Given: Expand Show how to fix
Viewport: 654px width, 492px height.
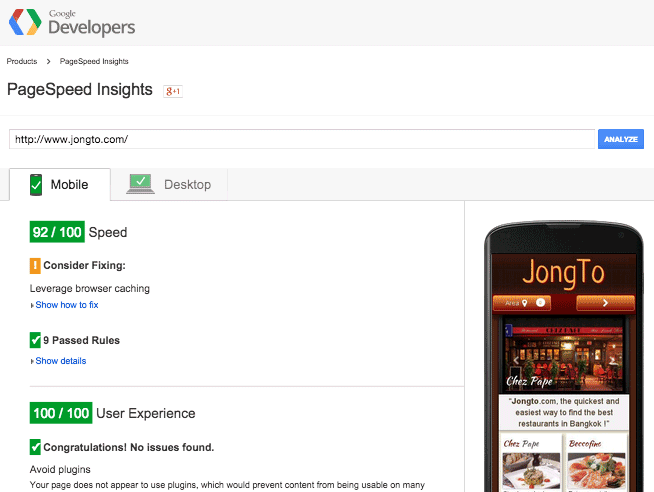Looking at the screenshot, I should click(x=67, y=305).
